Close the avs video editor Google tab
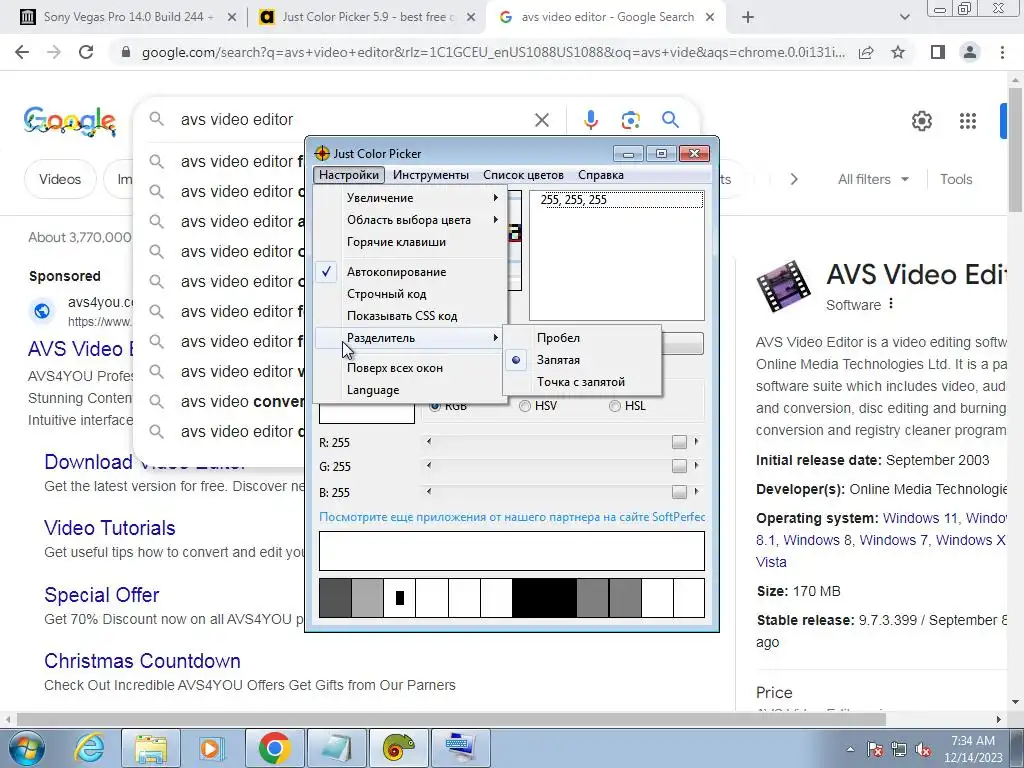 (711, 18)
